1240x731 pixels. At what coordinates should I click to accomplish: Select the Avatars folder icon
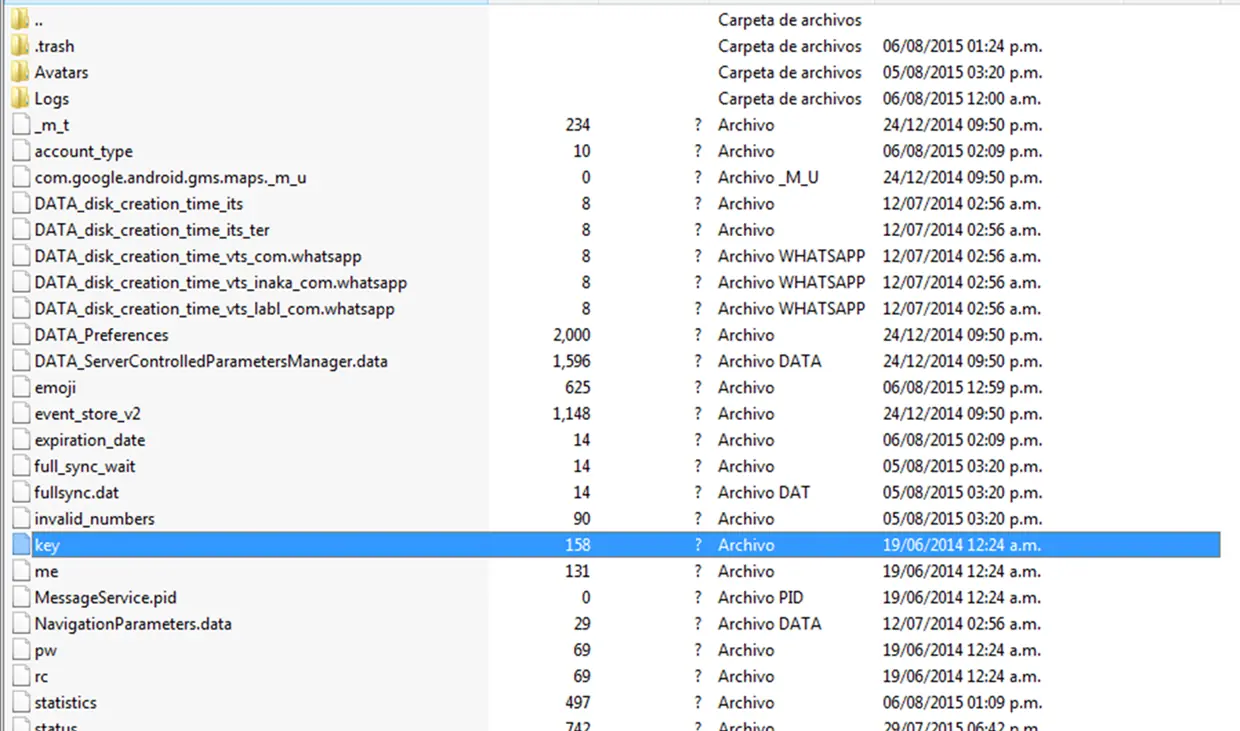21,72
